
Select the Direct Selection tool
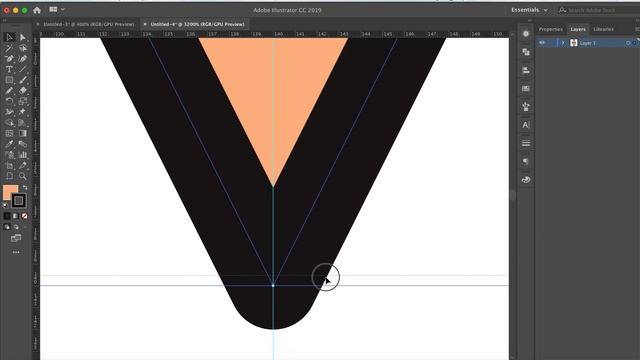[x=23, y=38]
